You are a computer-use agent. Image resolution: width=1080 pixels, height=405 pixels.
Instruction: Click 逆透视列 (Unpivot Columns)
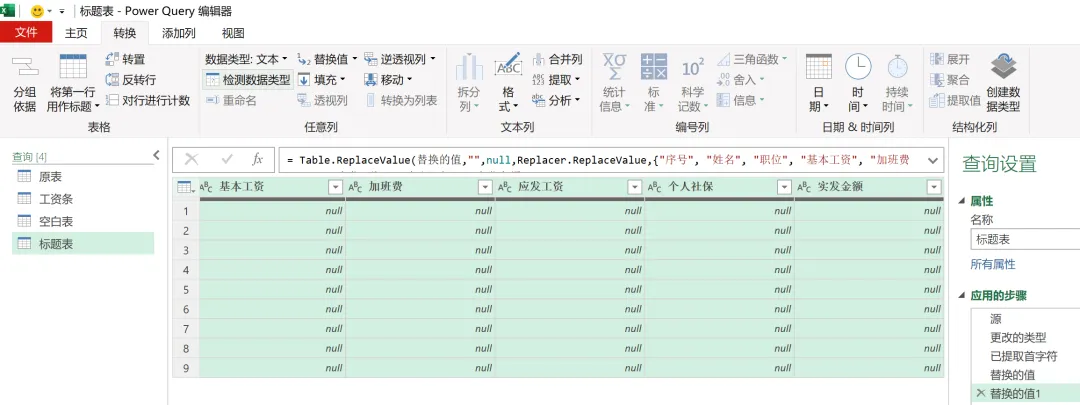[399, 59]
